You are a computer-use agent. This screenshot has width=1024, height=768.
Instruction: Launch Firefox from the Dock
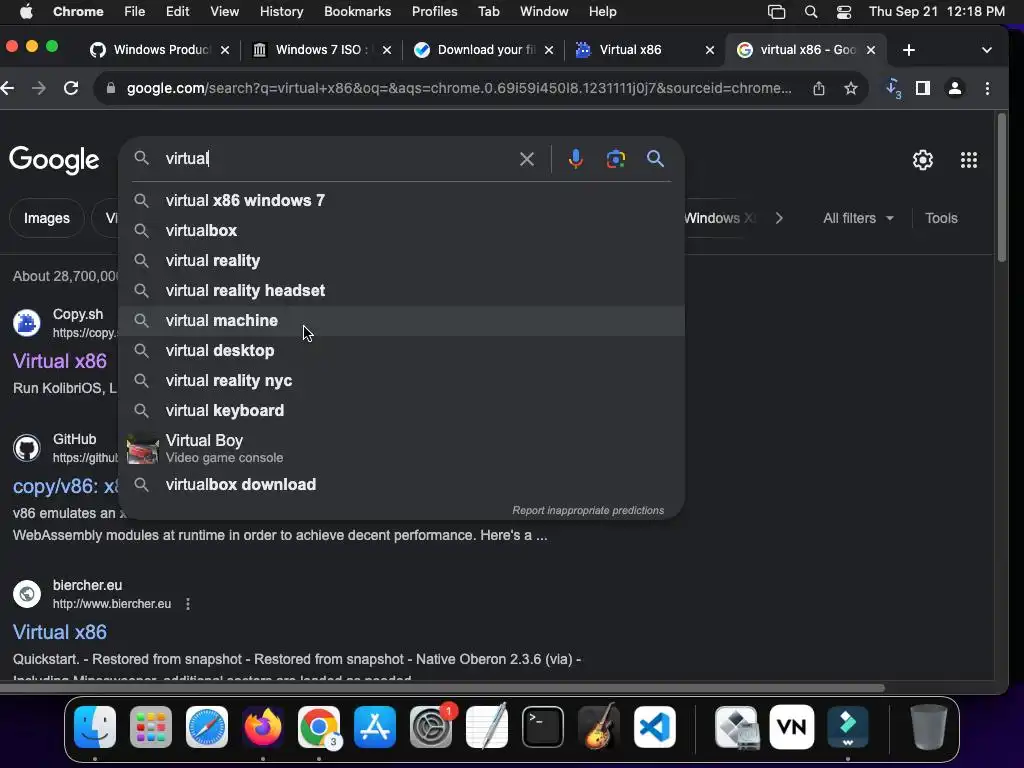coord(263,726)
